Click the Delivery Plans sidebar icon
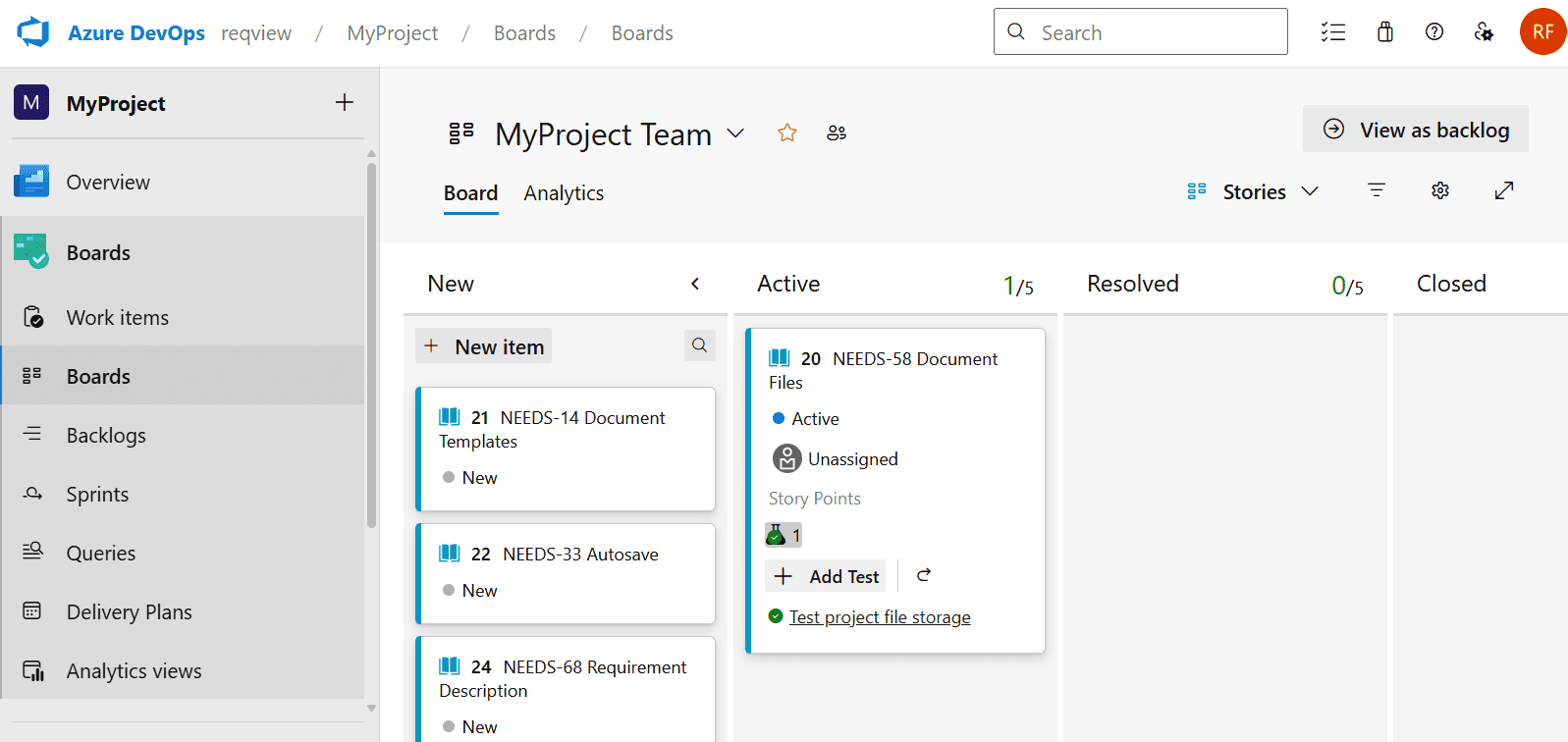Viewport: 1568px width, 742px height. [32, 611]
